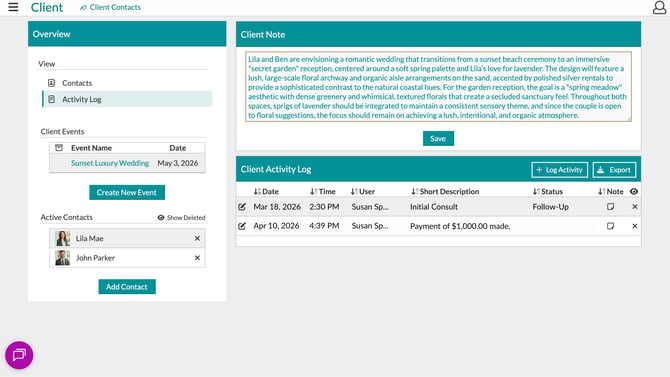Open the hamburger main menu
Image resolution: width=670 pixels, height=377 pixels.
point(13,7)
